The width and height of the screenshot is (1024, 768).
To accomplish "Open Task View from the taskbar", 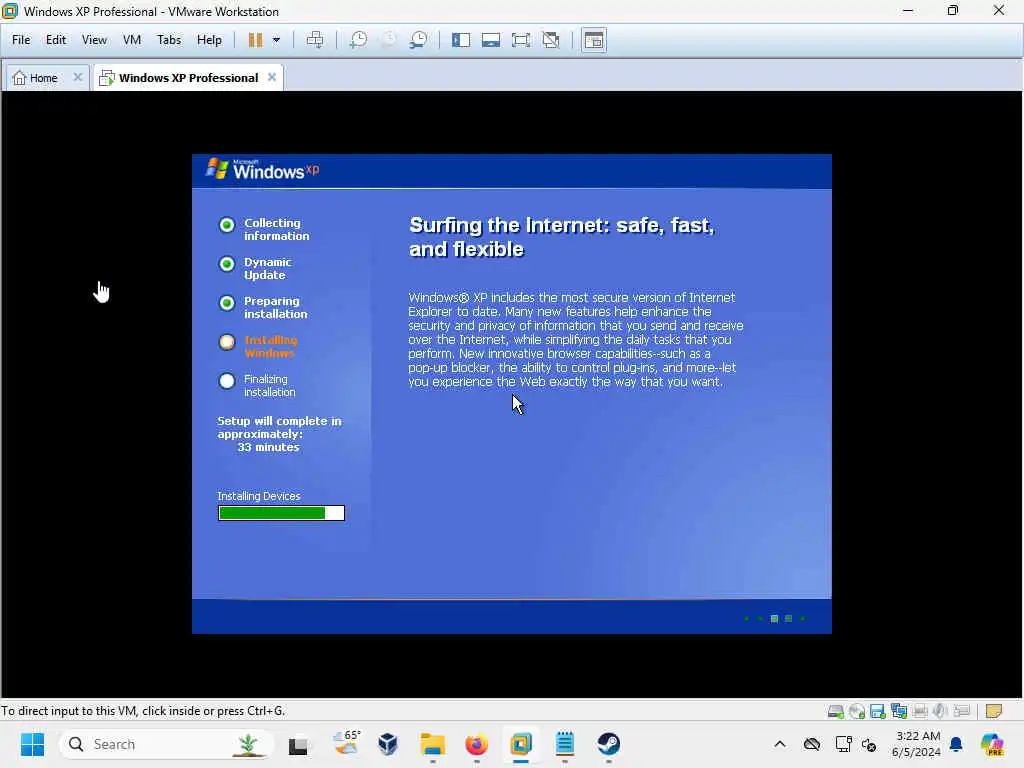I will coord(298,744).
